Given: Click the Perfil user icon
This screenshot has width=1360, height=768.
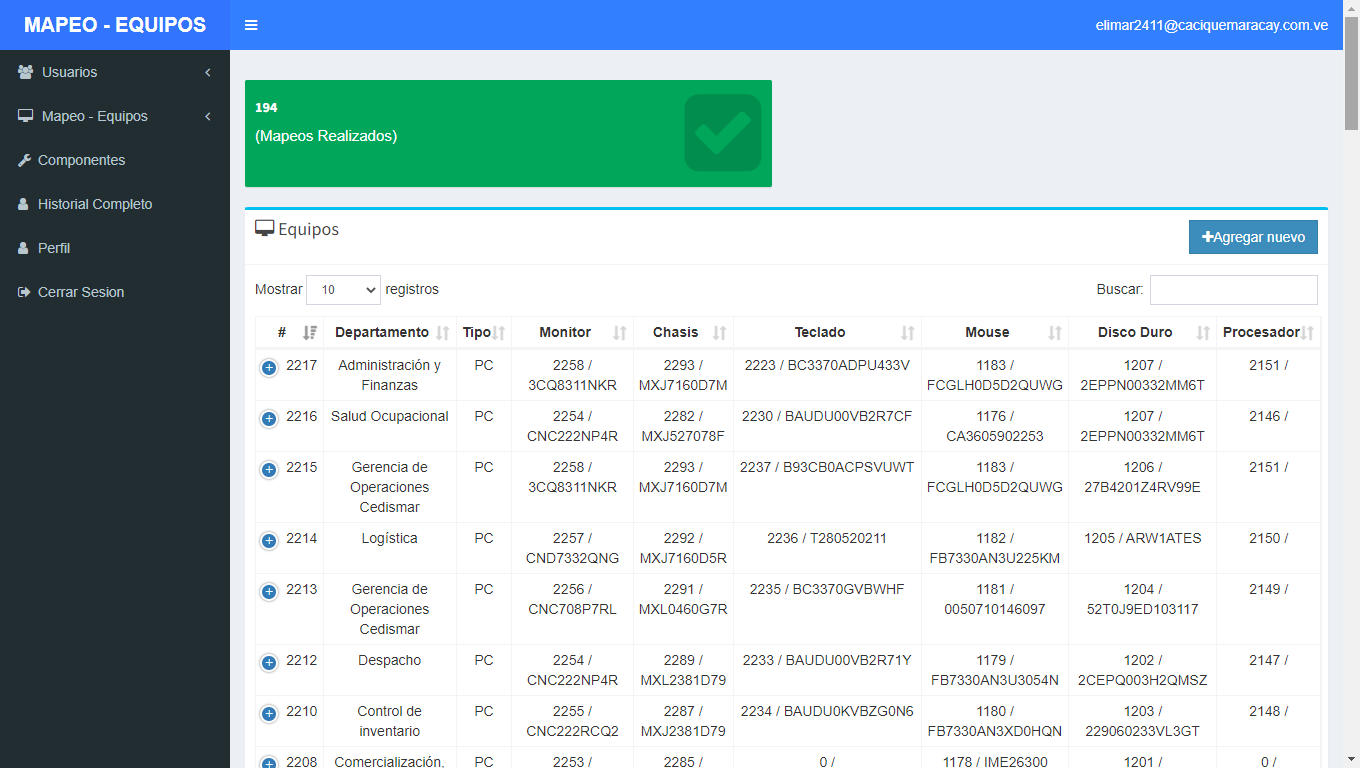Looking at the screenshot, I should [x=24, y=248].
